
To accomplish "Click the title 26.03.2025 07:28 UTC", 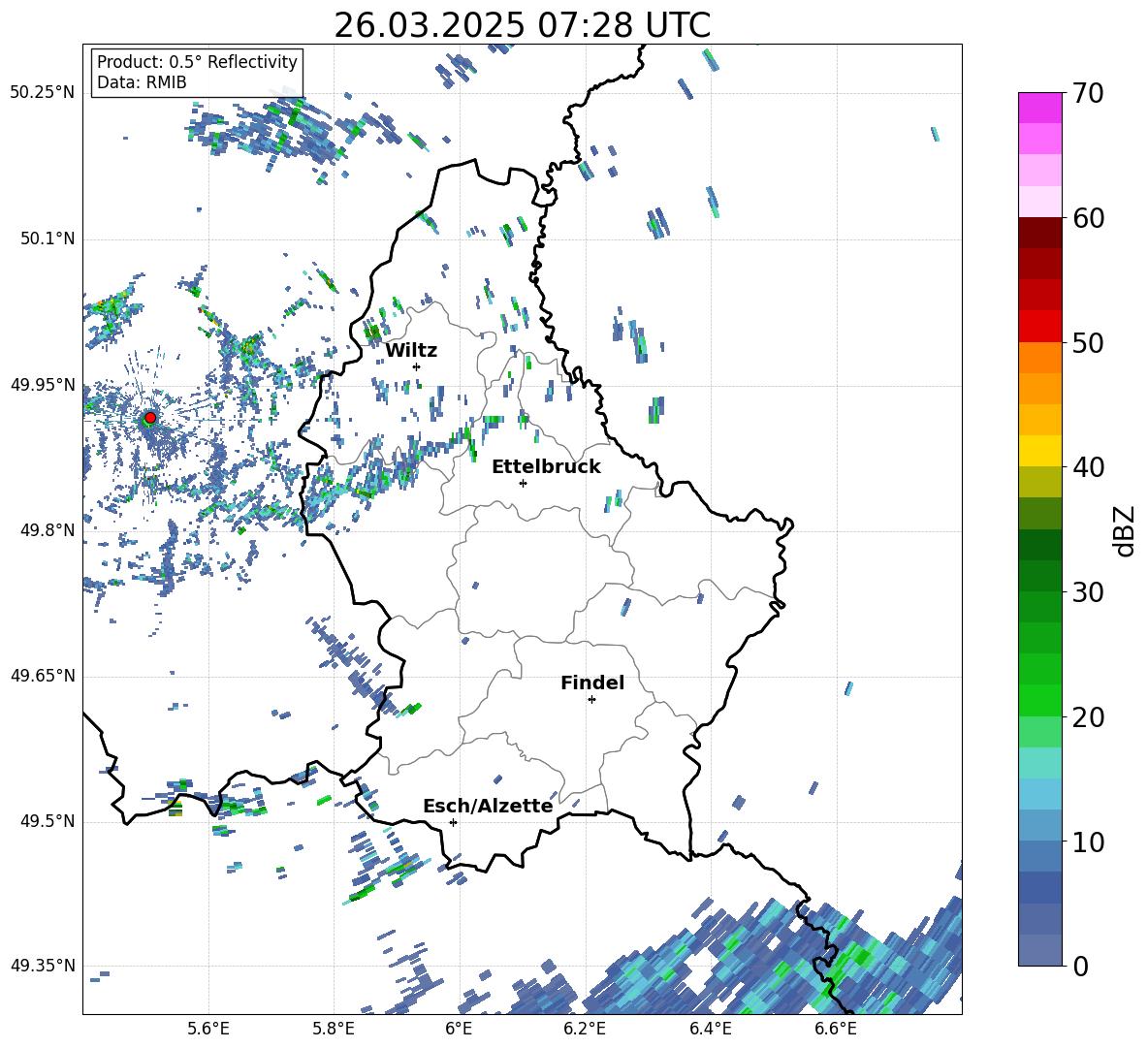I will (x=523, y=25).
